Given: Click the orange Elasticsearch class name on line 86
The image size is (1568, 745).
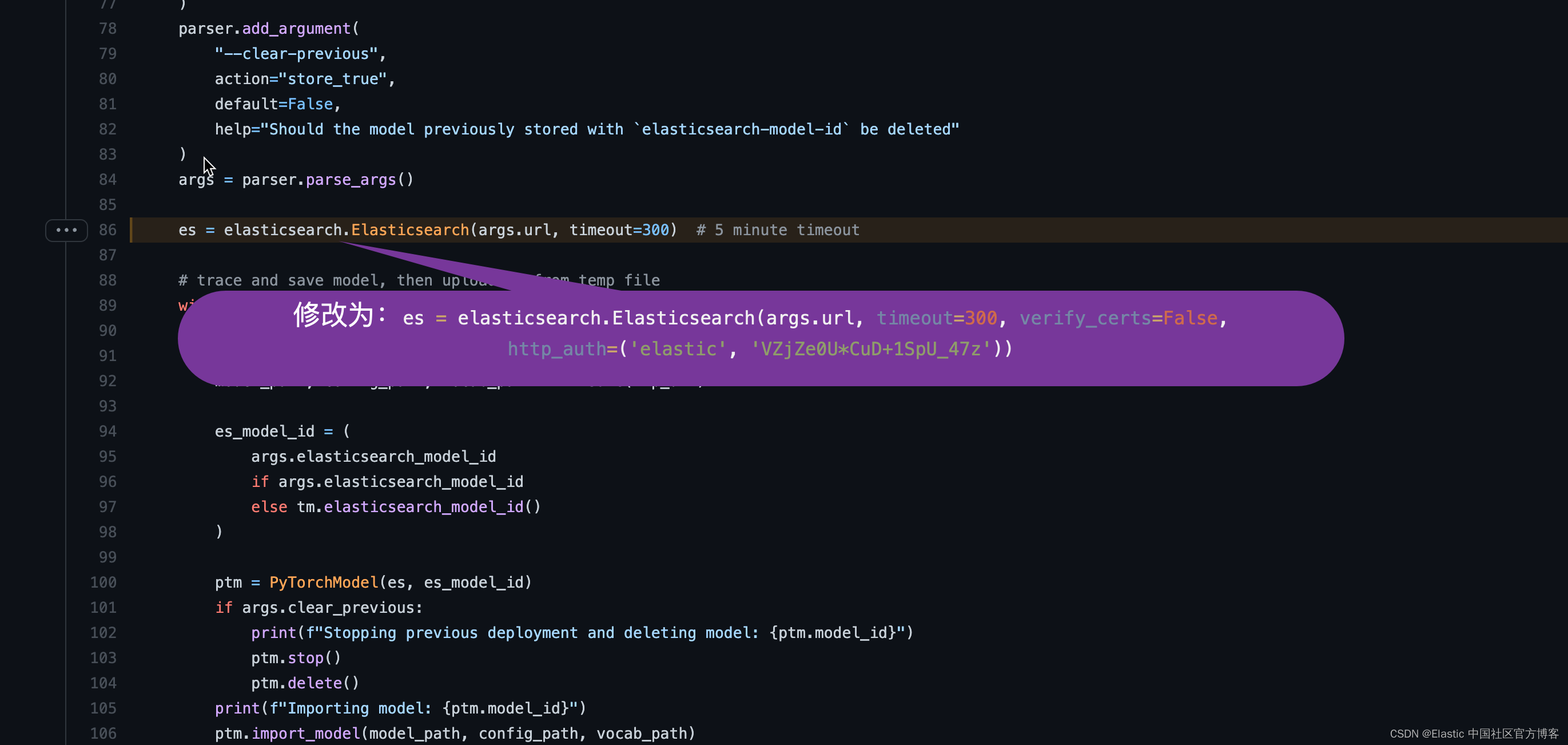Looking at the screenshot, I should (409, 230).
